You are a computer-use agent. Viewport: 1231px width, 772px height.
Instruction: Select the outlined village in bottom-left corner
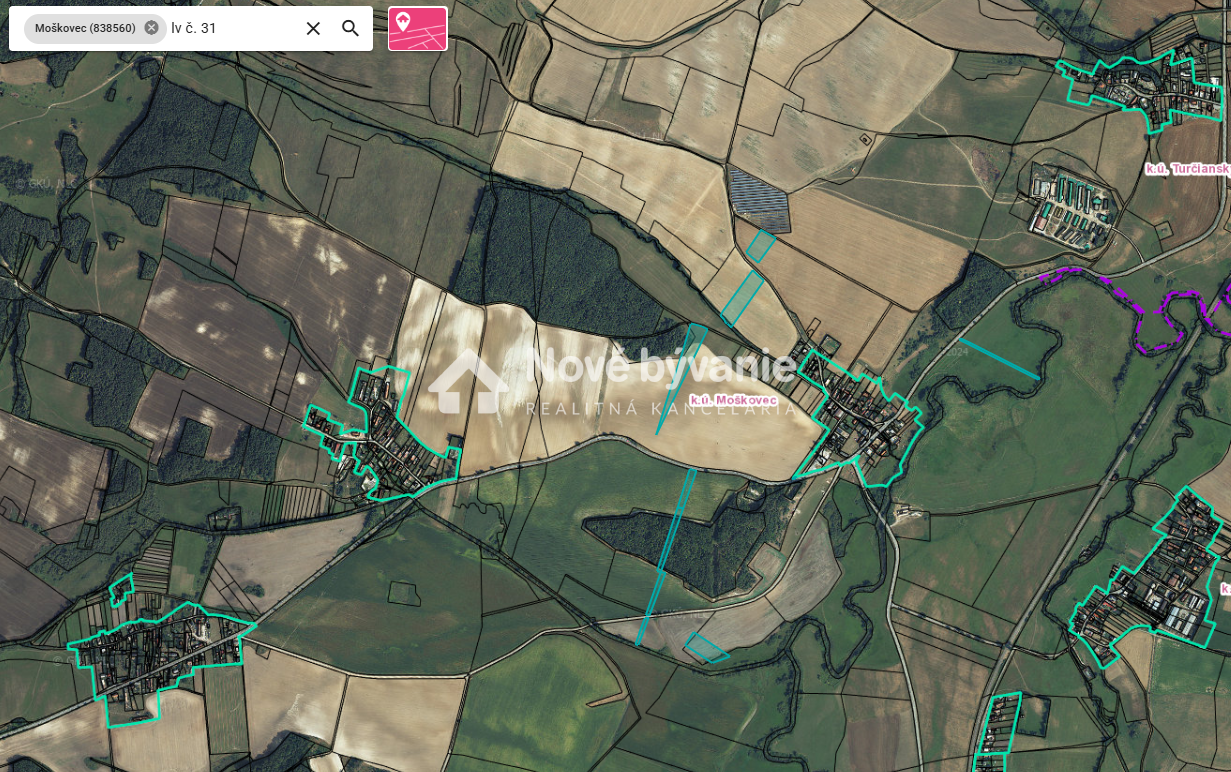click(160, 655)
